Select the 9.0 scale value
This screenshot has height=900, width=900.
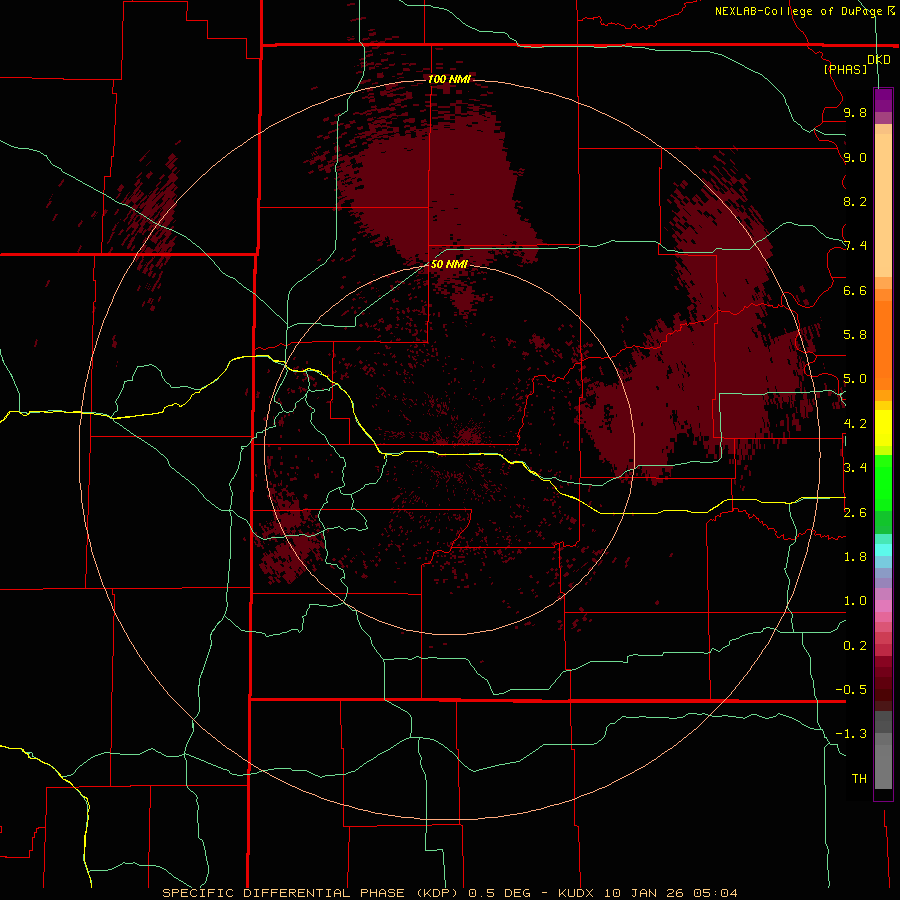point(855,158)
